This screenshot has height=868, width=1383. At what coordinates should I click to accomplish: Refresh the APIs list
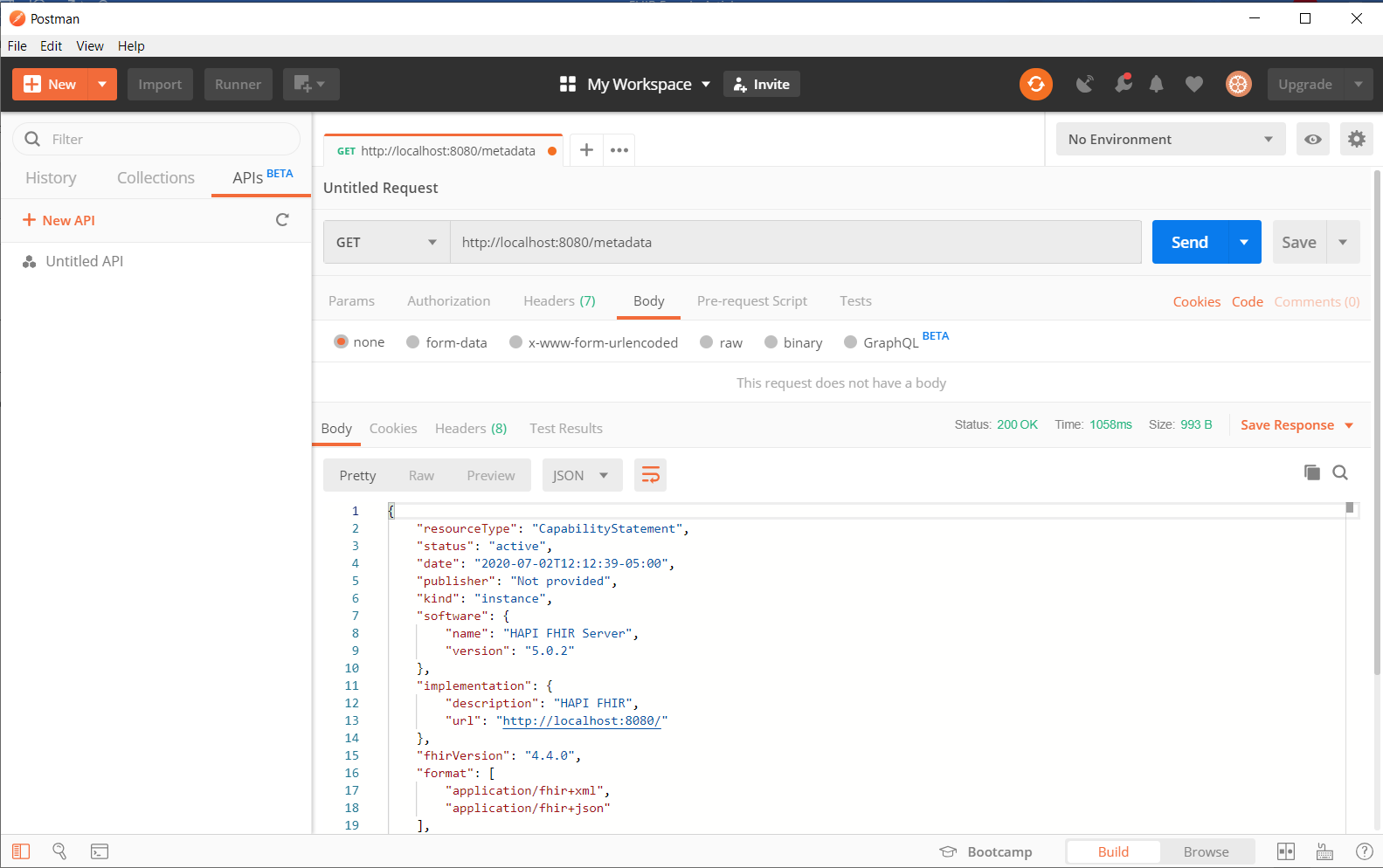click(282, 220)
